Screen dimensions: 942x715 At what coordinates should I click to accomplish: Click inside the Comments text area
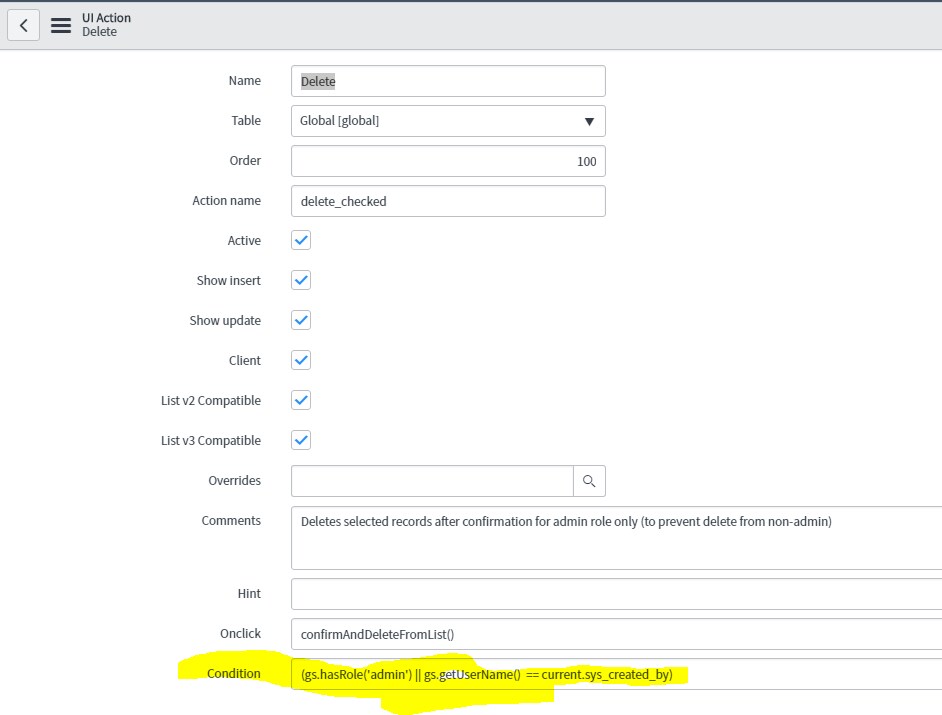pyautogui.click(x=616, y=538)
